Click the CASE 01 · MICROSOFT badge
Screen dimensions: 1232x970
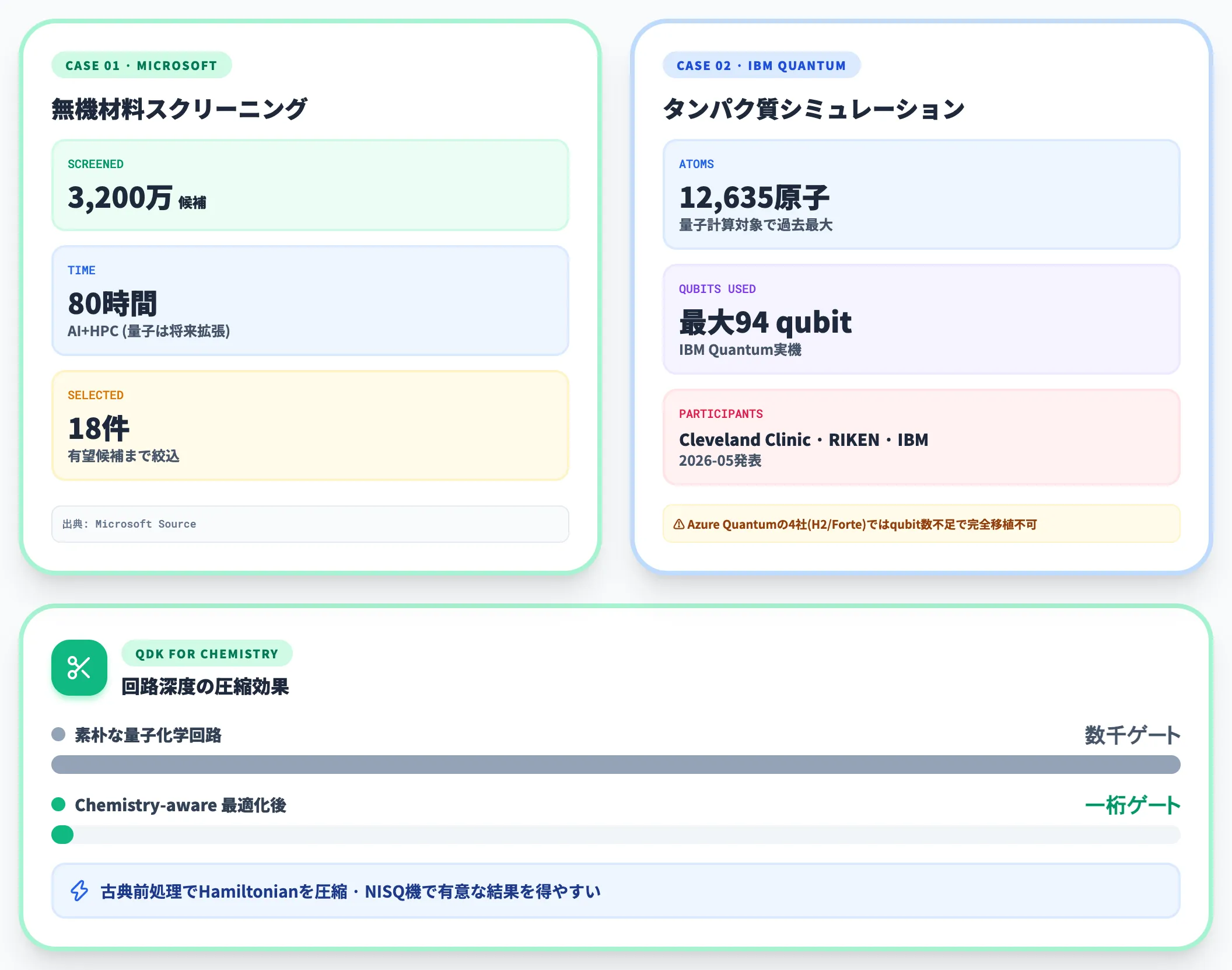[142, 65]
